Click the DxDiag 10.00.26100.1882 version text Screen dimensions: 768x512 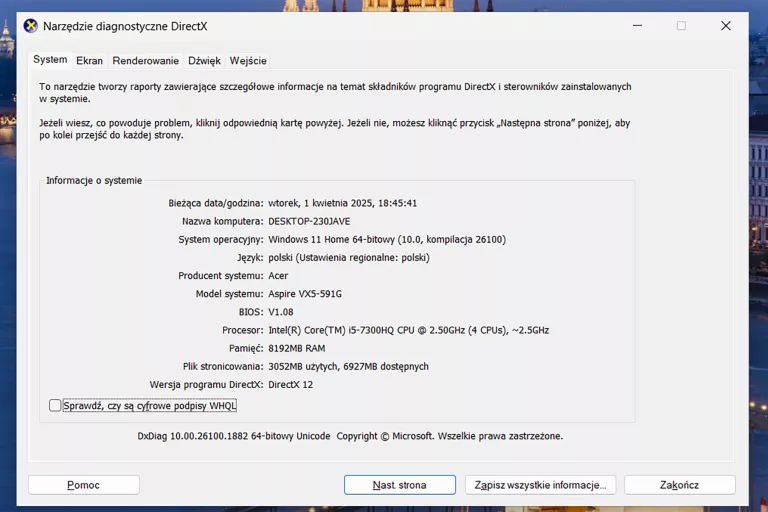click(x=234, y=436)
